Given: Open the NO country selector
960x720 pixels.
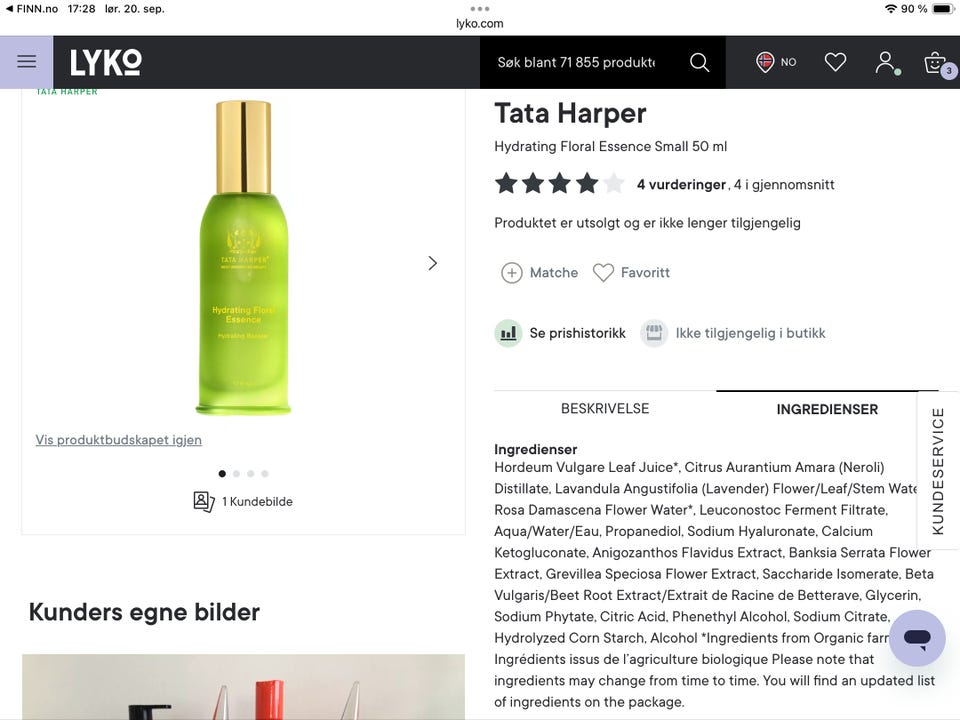Looking at the screenshot, I should click(776, 62).
